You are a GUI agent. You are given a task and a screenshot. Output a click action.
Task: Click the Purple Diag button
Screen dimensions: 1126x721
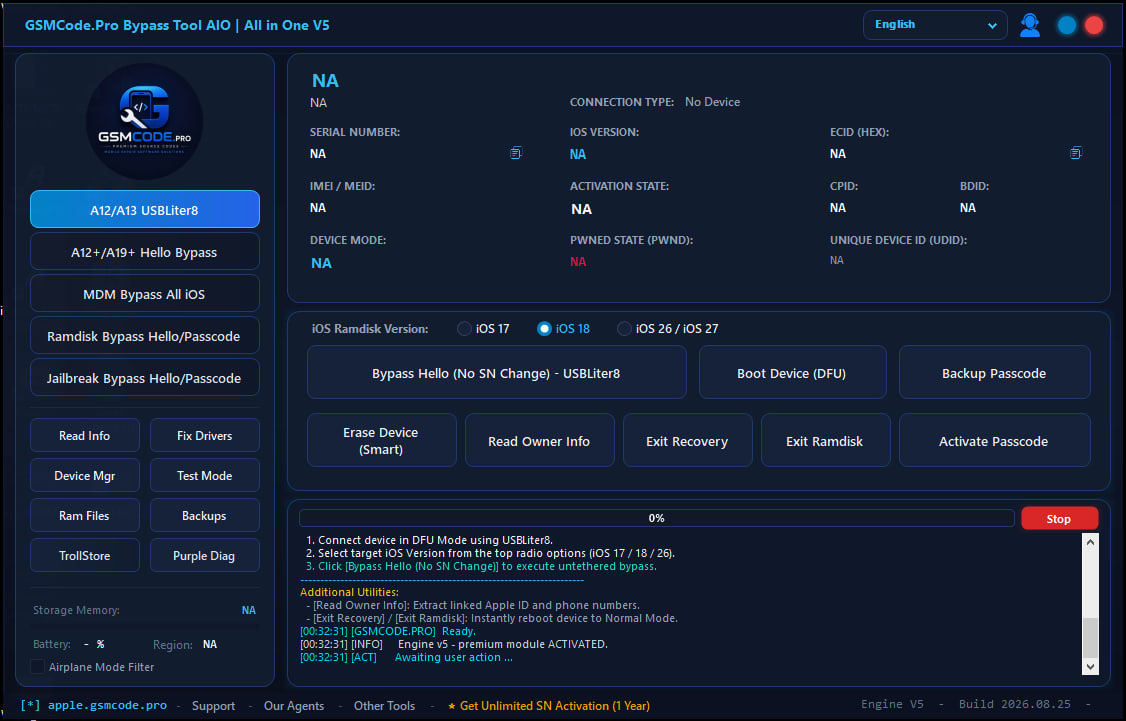point(205,556)
